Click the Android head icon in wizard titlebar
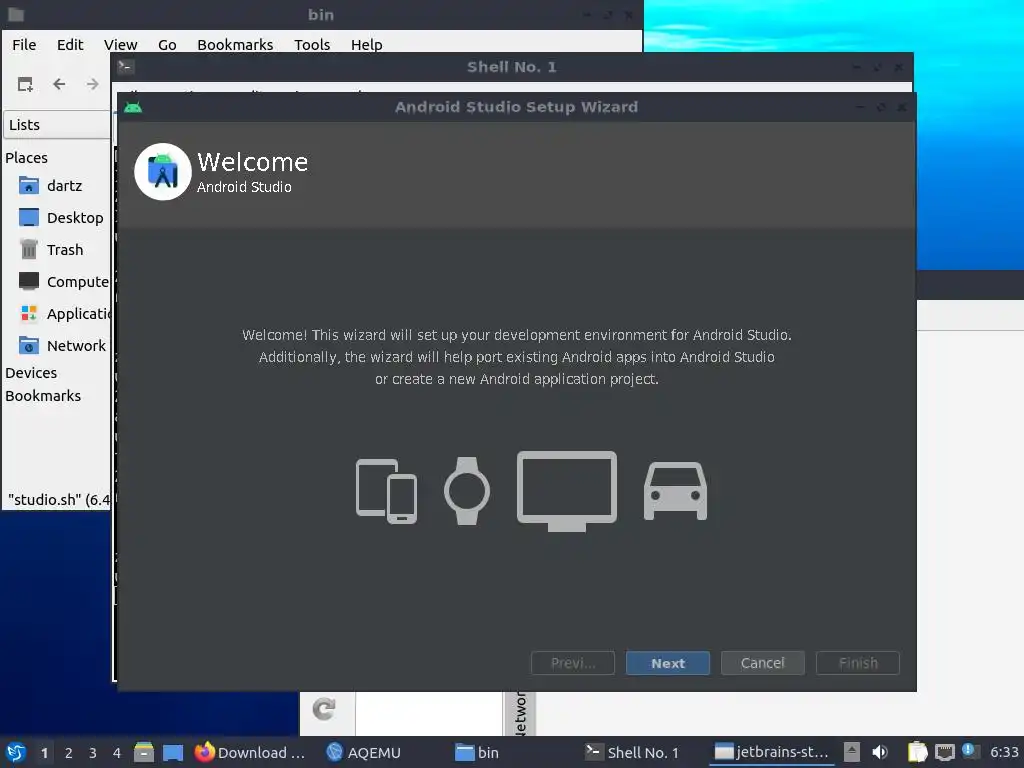Viewport: 1024px width, 768px height. (x=133, y=107)
